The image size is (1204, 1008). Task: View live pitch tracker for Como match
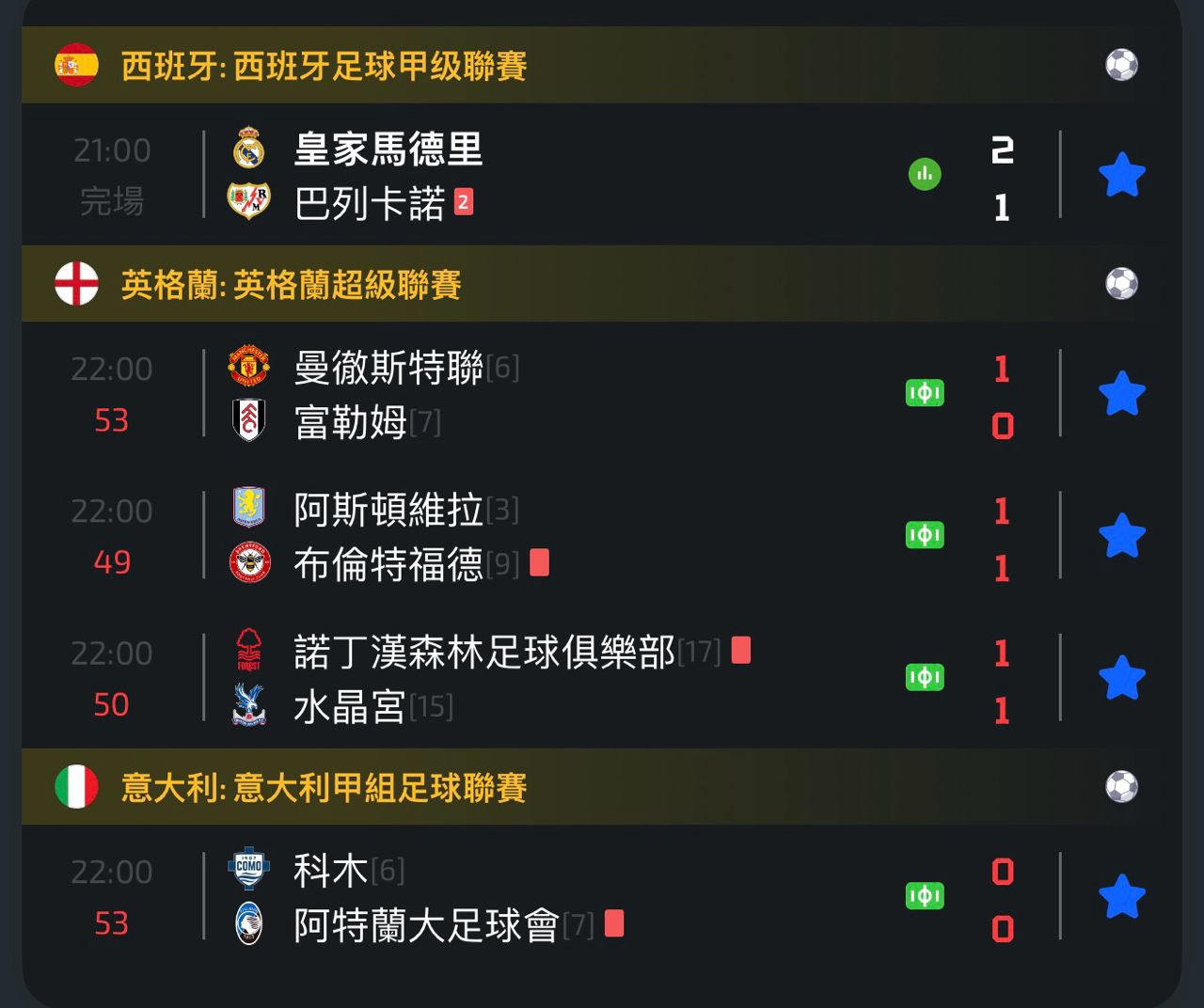[925, 896]
